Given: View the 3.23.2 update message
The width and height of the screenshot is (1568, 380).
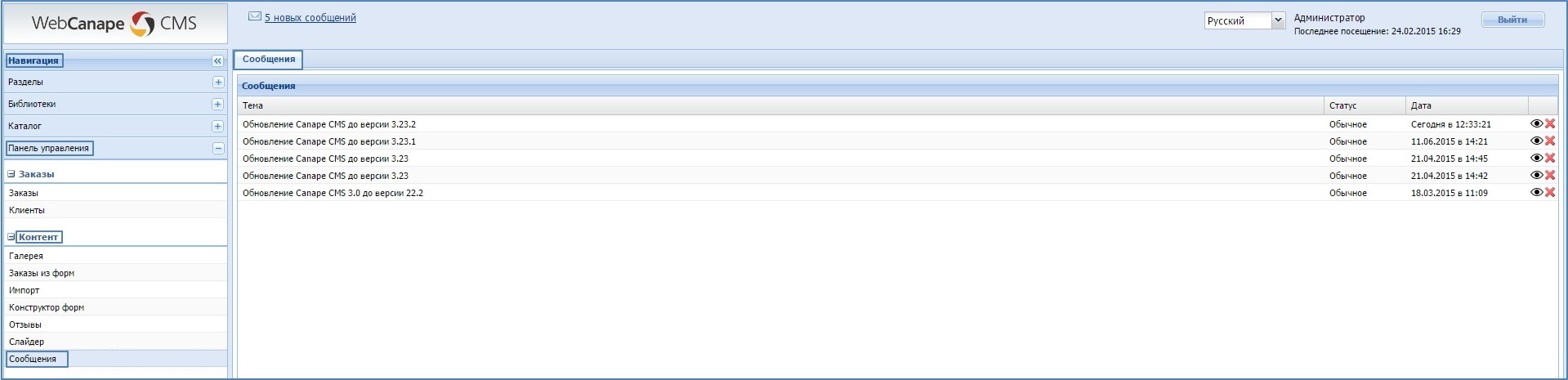Looking at the screenshot, I should (1536, 124).
